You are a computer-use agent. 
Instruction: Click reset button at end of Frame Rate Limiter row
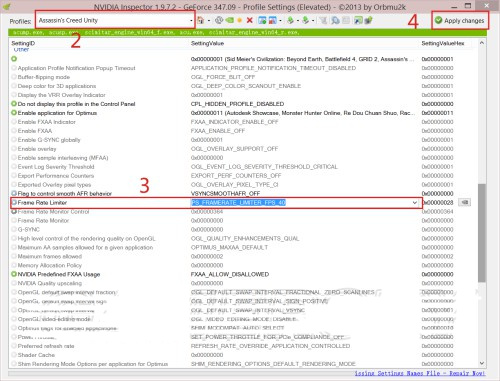point(465,202)
